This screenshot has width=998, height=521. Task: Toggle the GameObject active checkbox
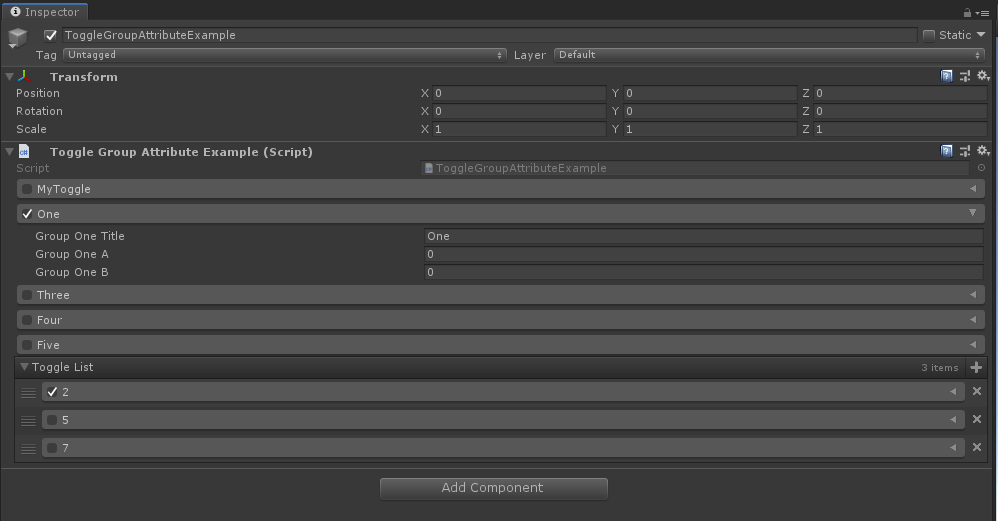click(51, 35)
